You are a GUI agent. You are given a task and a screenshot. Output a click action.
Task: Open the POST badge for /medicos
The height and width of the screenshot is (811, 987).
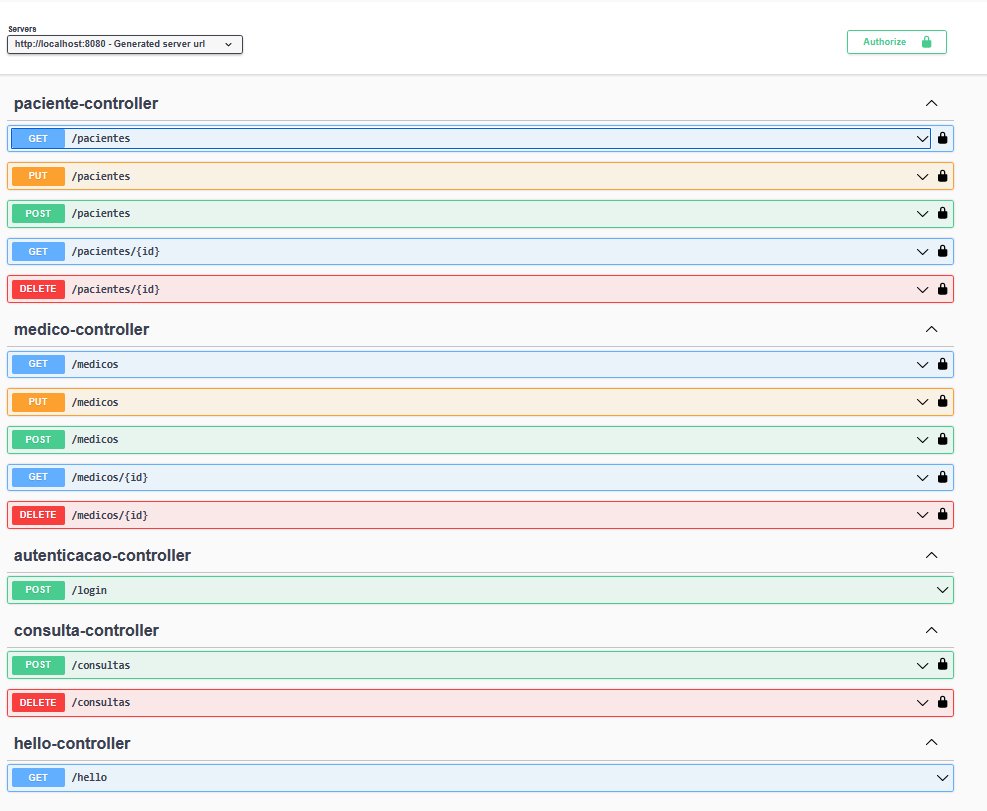[x=38, y=440]
